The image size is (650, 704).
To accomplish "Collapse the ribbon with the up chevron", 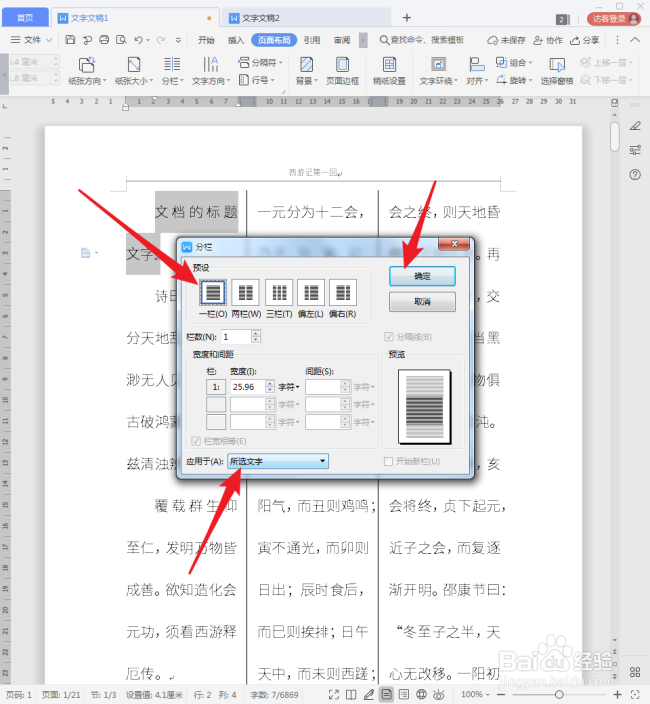I will (635, 40).
